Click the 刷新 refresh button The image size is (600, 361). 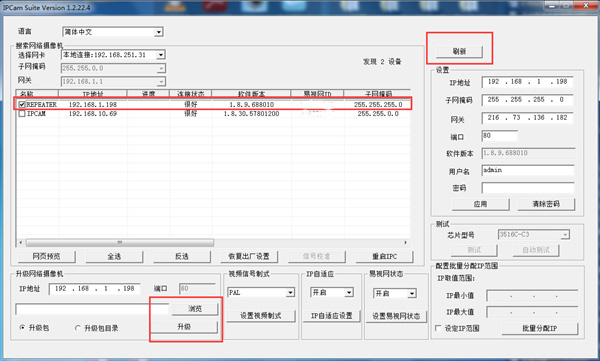(459, 51)
